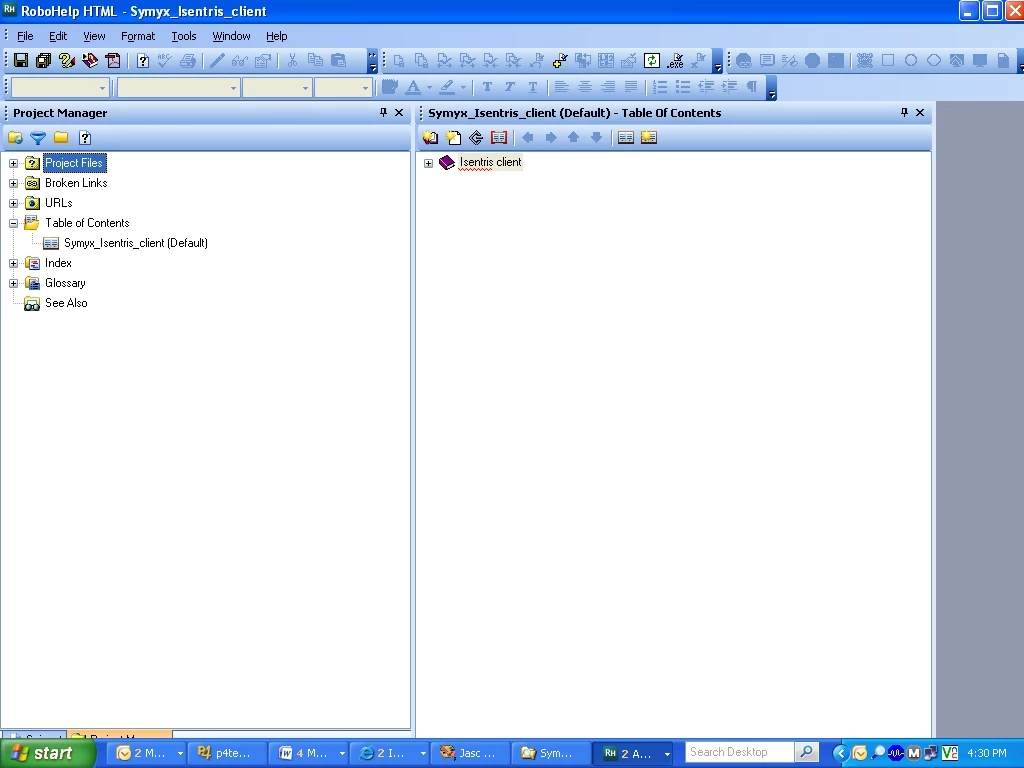Click standard toolbar overflow options arrow
The height and width of the screenshot is (768, 1024).
pos(372,61)
